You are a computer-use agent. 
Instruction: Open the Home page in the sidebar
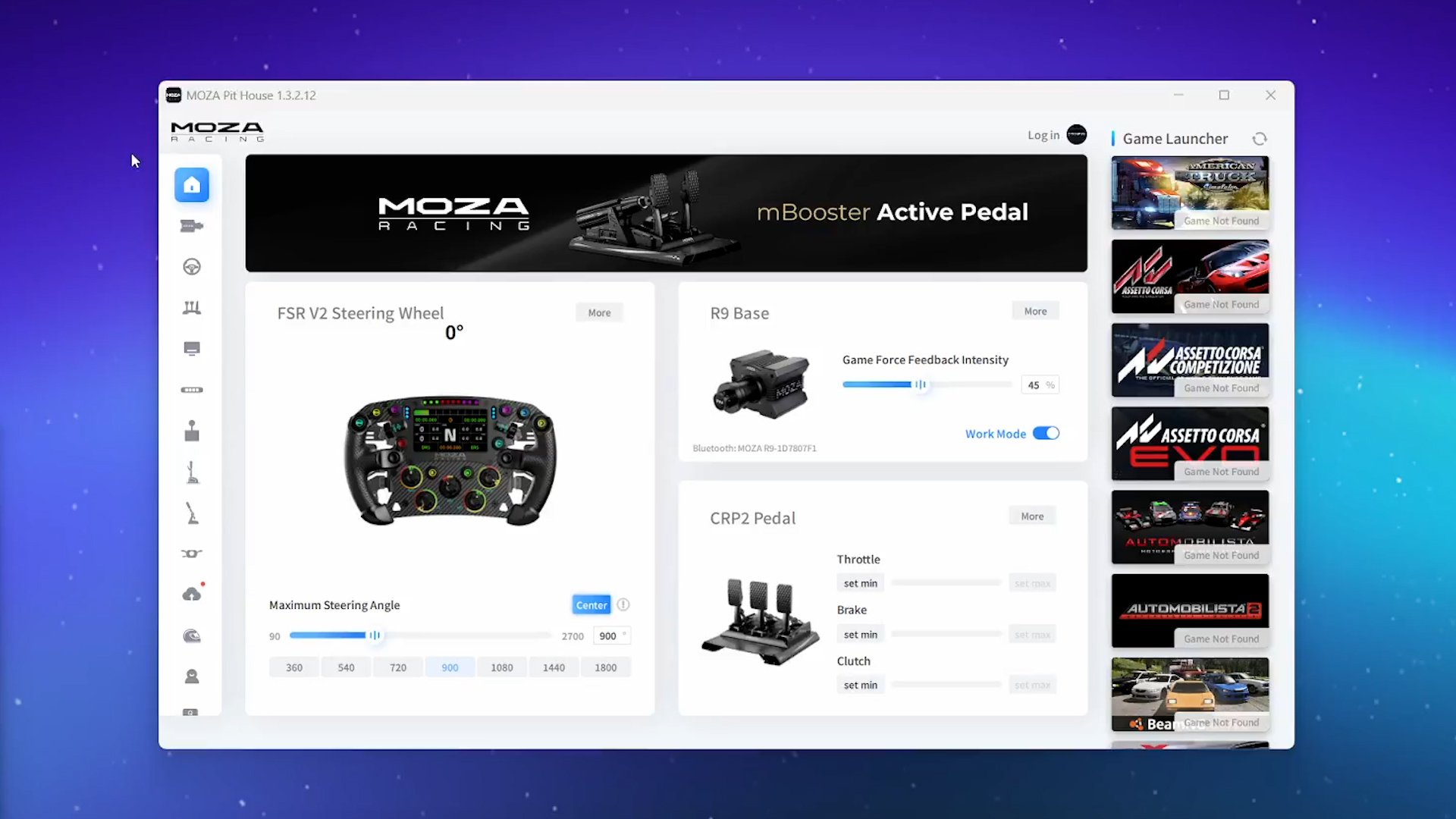[191, 185]
